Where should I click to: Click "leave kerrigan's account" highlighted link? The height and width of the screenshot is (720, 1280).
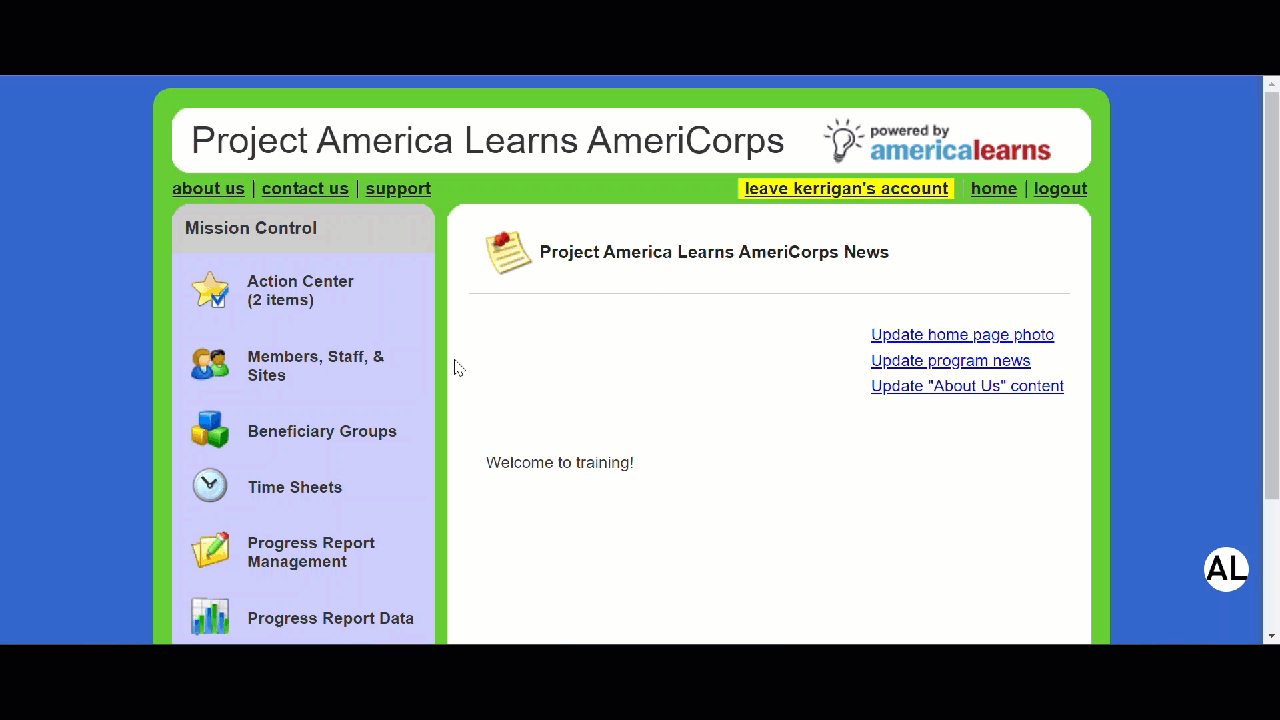[x=846, y=189]
